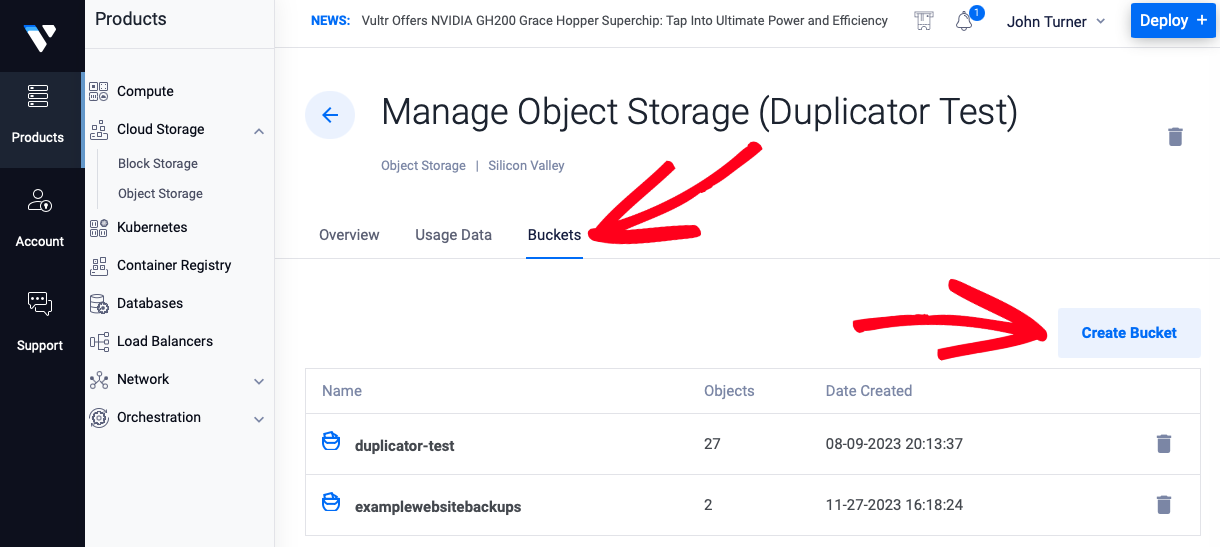The width and height of the screenshot is (1220, 547).
Task: Open the duplicator-test bucket
Action: [404, 446]
